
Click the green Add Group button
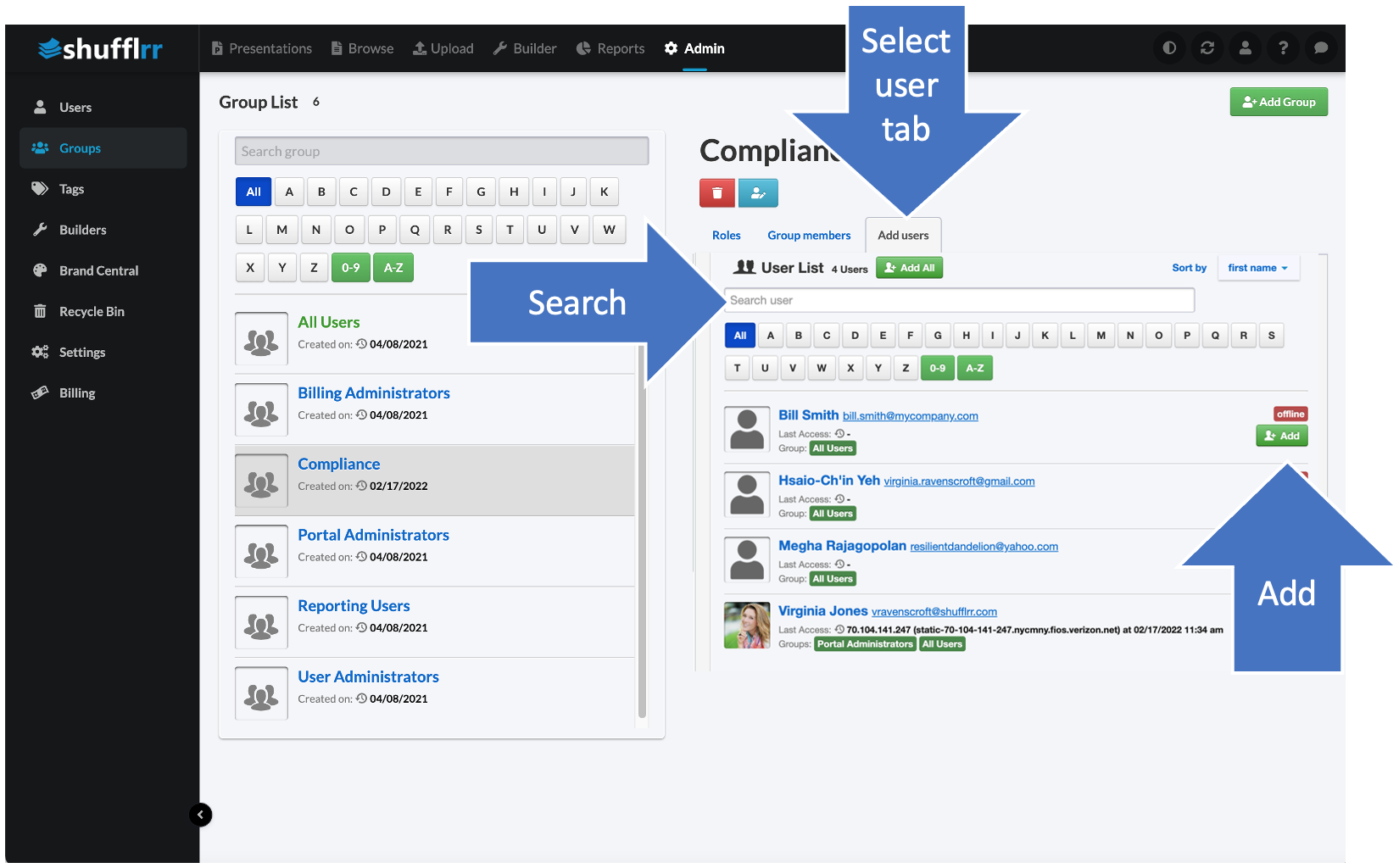tap(1279, 102)
